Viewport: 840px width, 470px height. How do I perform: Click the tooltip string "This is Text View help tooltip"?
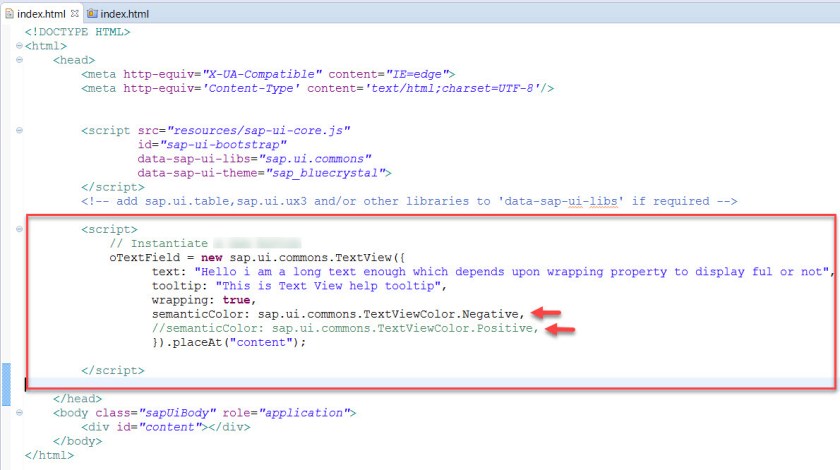point(329,286)
